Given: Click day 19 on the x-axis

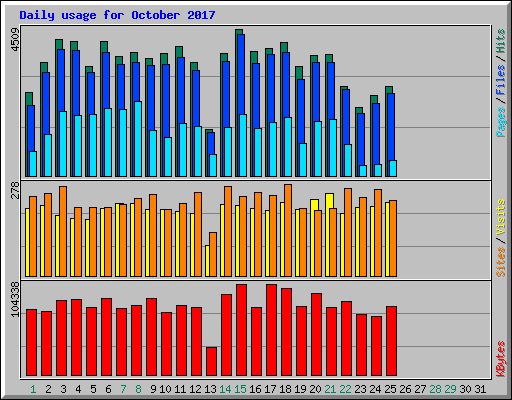Looking at the screenshot, I should 300,389.
